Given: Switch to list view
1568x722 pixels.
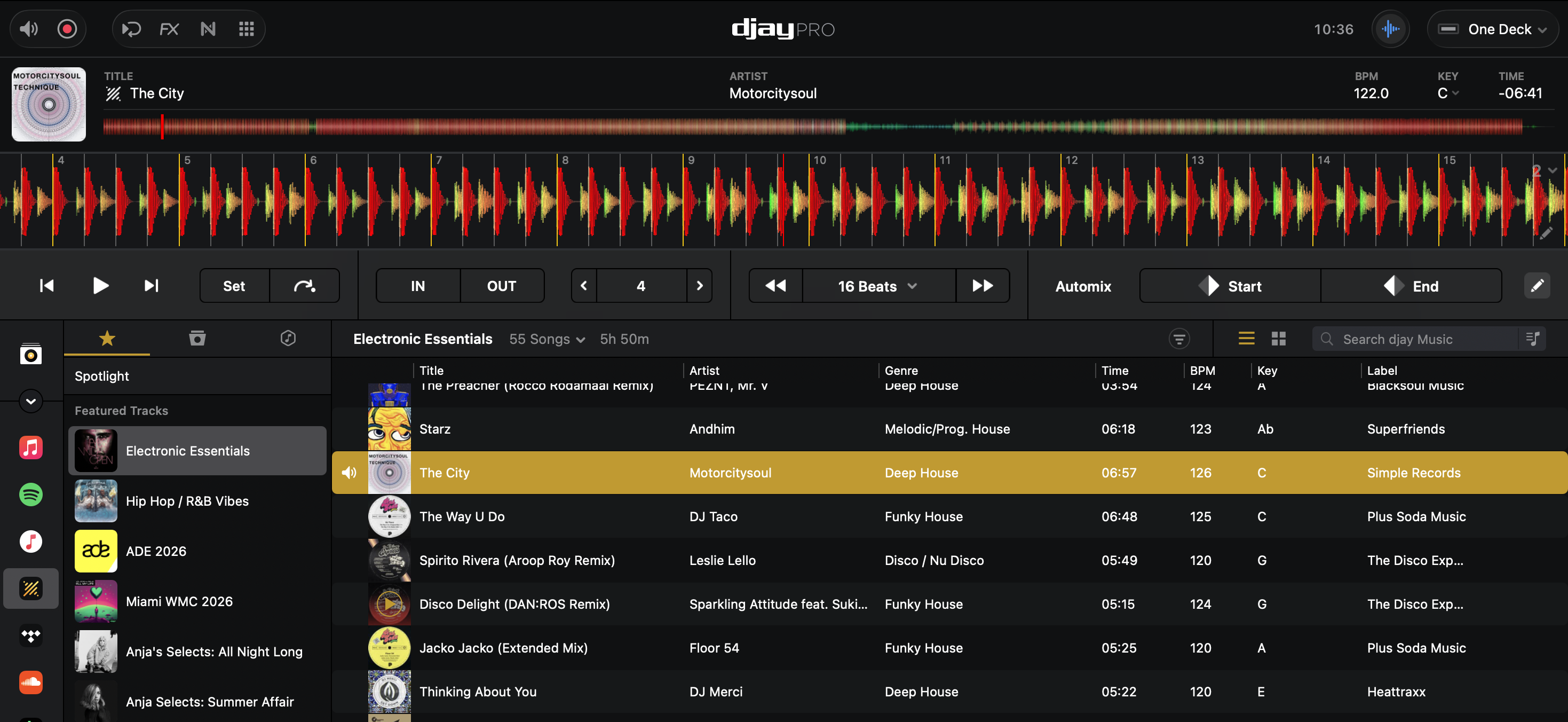Looking at the screenshot, I should coord(1247,338).
